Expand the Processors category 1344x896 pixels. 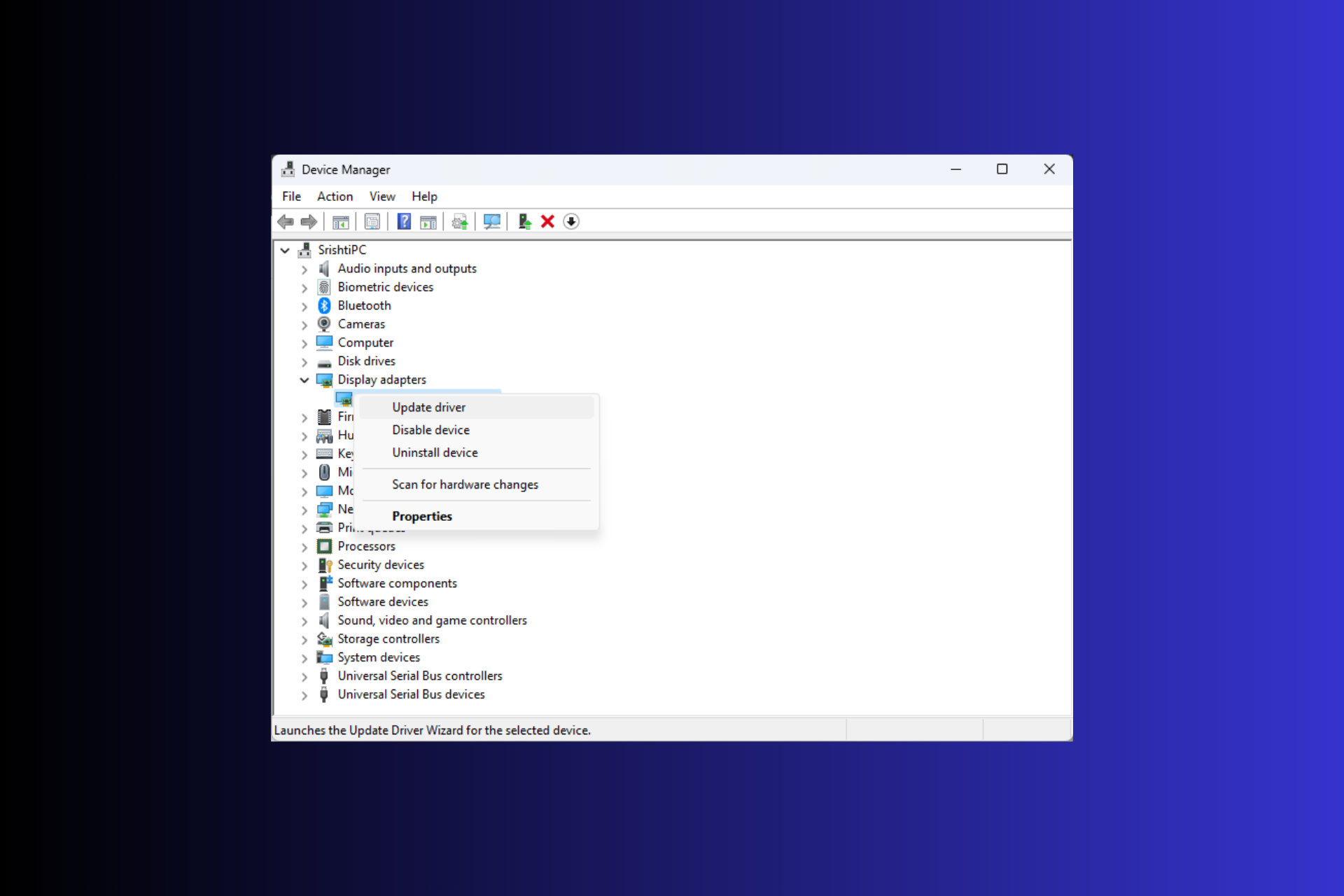click(304, 546)
